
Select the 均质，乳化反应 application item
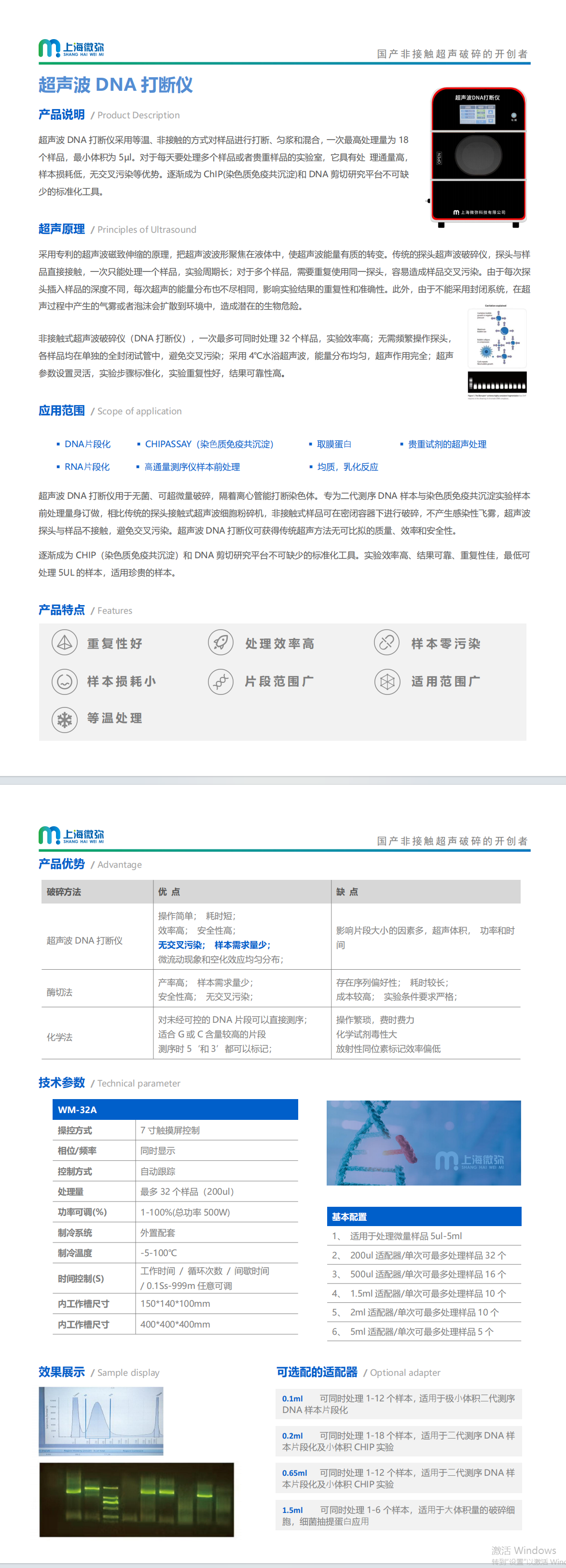tap(348, 467)
